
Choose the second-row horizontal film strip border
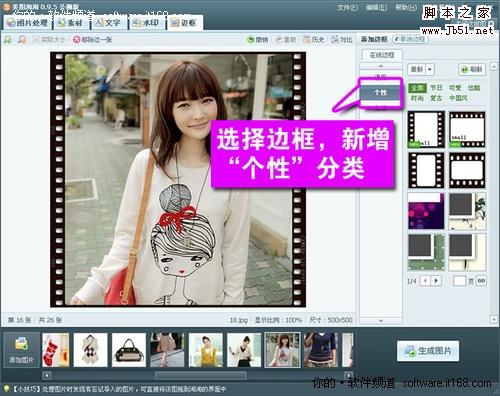point(467,170)
